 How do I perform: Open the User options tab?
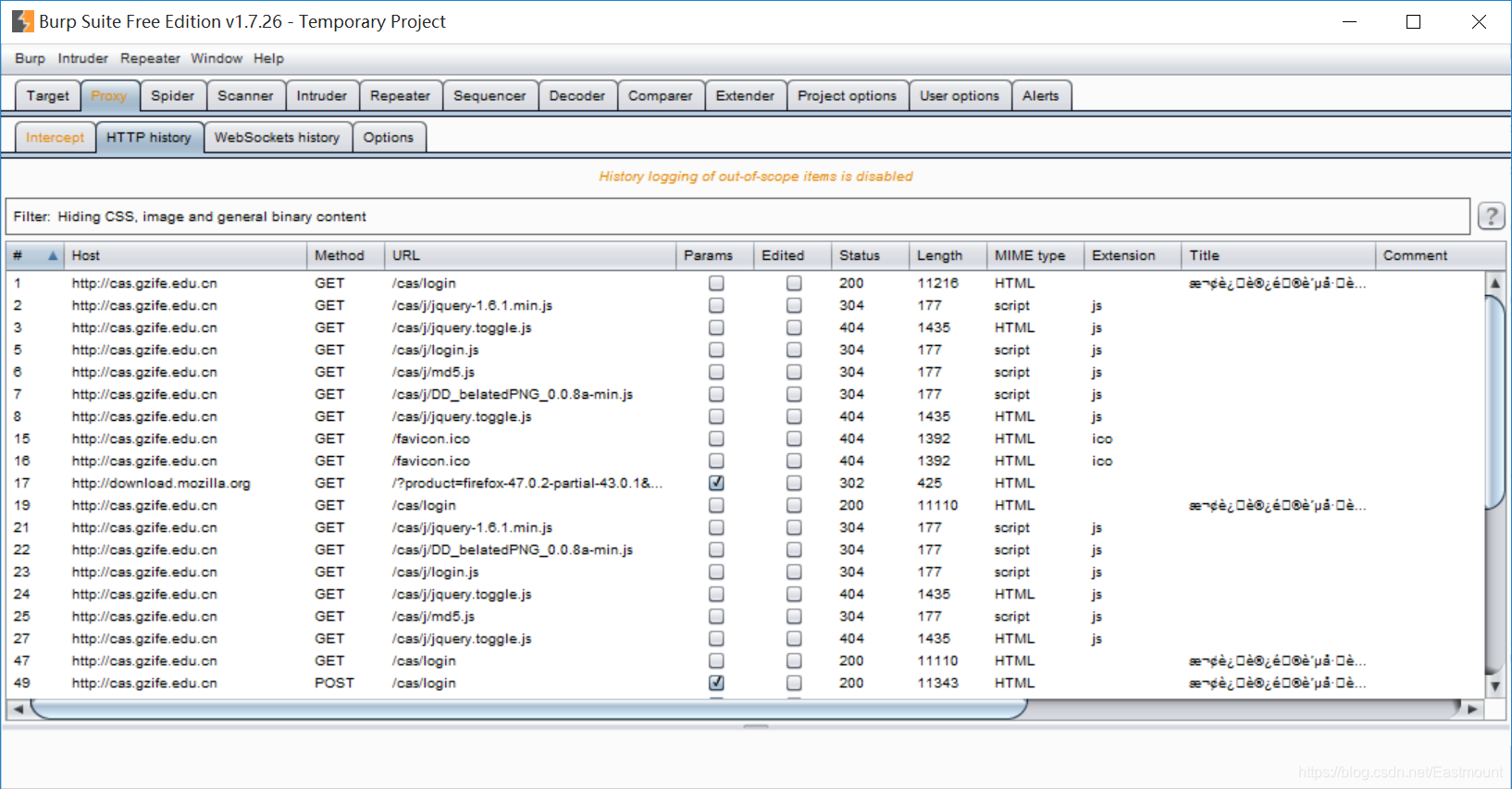pos(960,95)
